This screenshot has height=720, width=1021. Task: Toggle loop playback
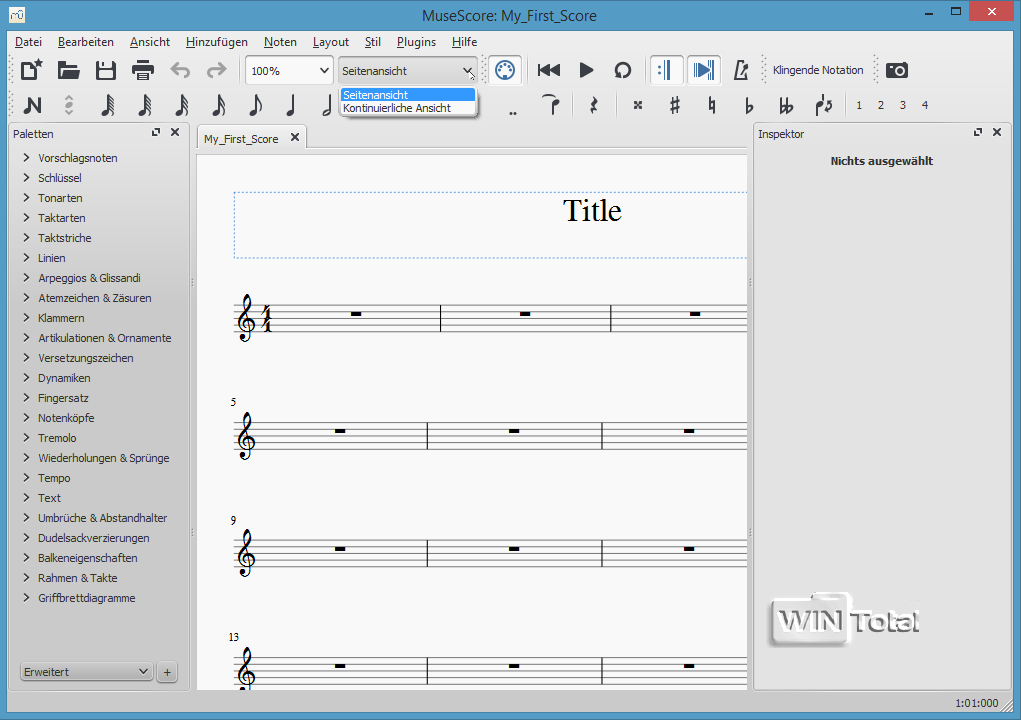pyautogui.click(x=622, y=70)
